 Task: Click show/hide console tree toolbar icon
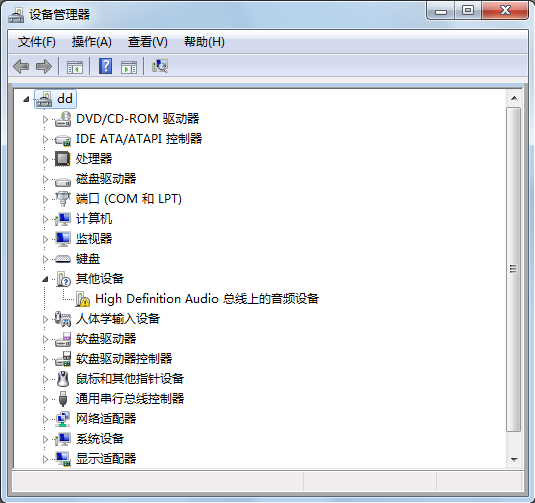pyautogui.click(x=75, y=67)
